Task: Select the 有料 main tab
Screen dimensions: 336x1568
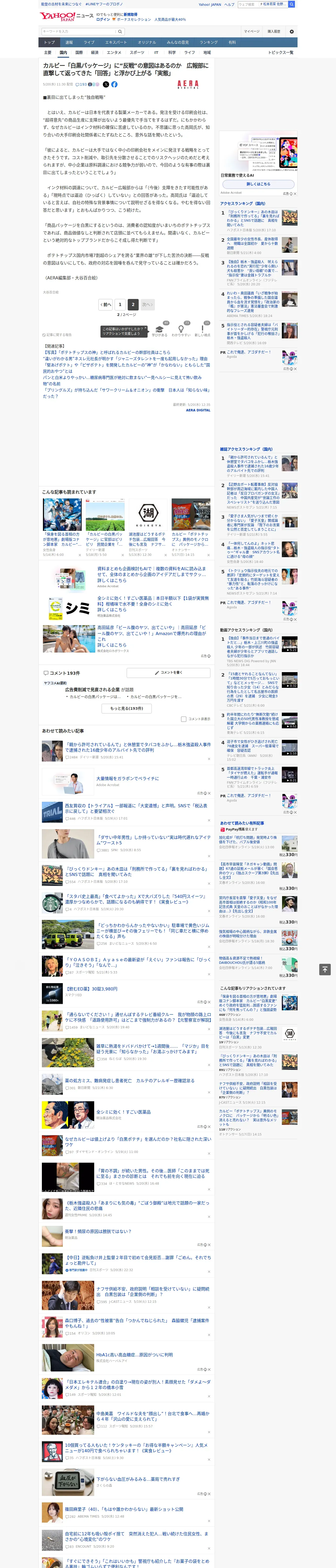Action: click(232, 43)
